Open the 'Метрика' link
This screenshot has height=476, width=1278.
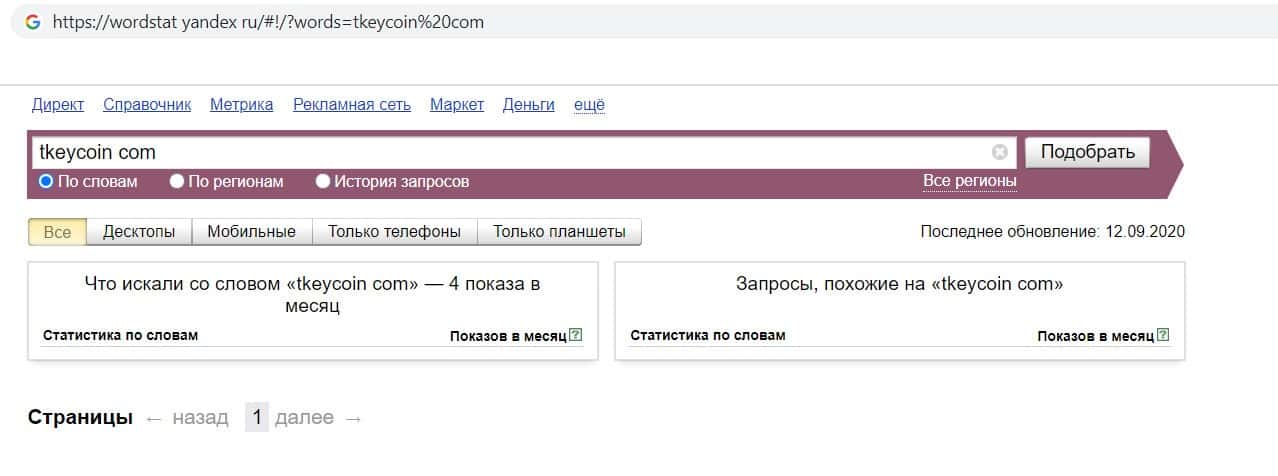[241, 104]
